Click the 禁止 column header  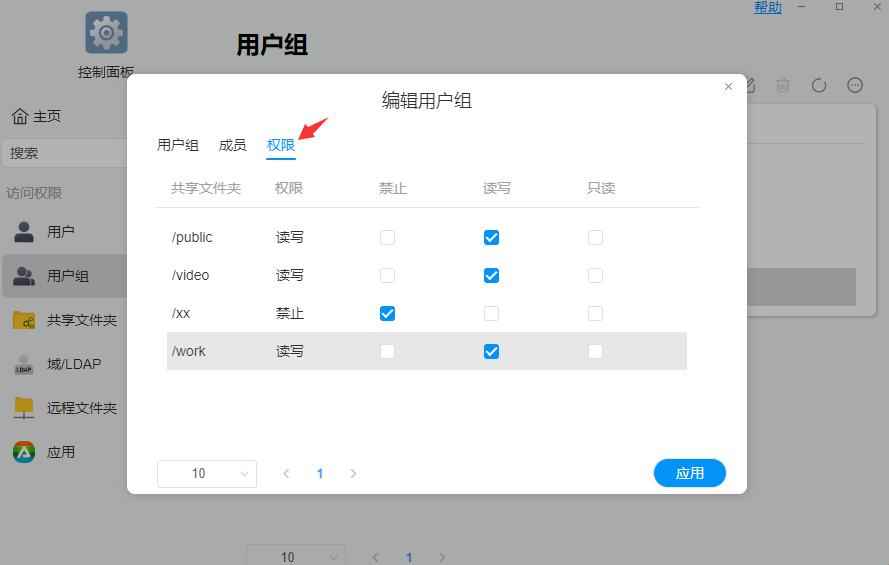(x=393, y=188)
